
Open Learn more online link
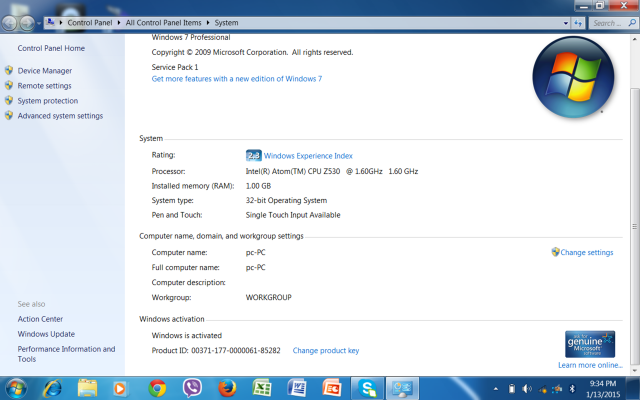[x=590, y=365]
